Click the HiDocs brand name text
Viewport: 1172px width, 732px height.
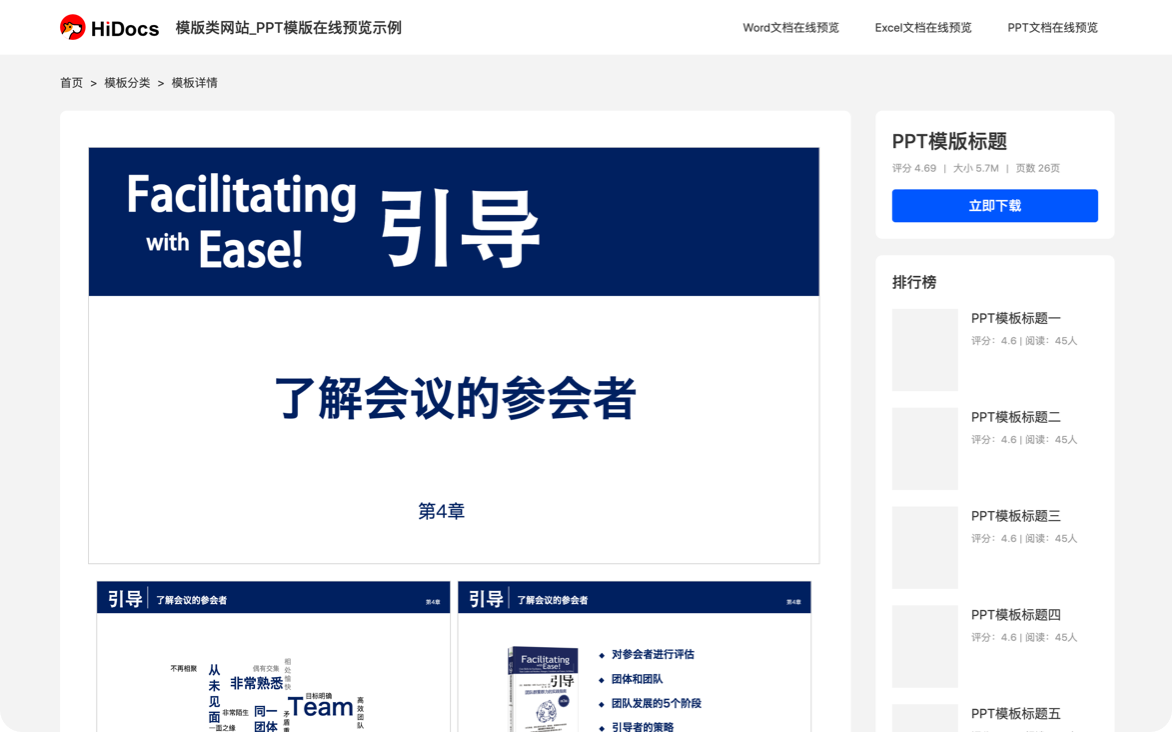(x=125, y=29)
